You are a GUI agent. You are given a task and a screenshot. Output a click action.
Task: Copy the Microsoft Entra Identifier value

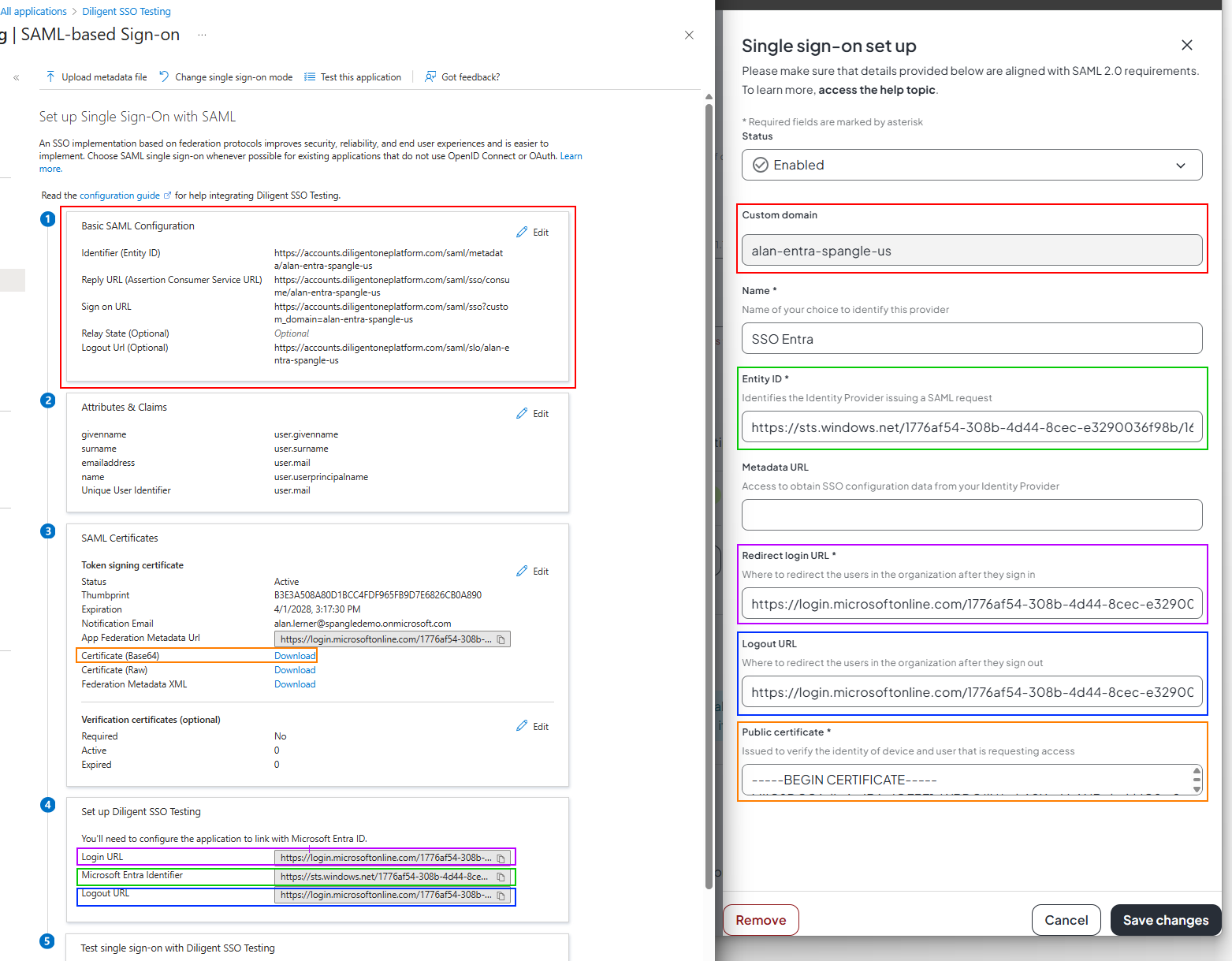(x=501, y=877)
